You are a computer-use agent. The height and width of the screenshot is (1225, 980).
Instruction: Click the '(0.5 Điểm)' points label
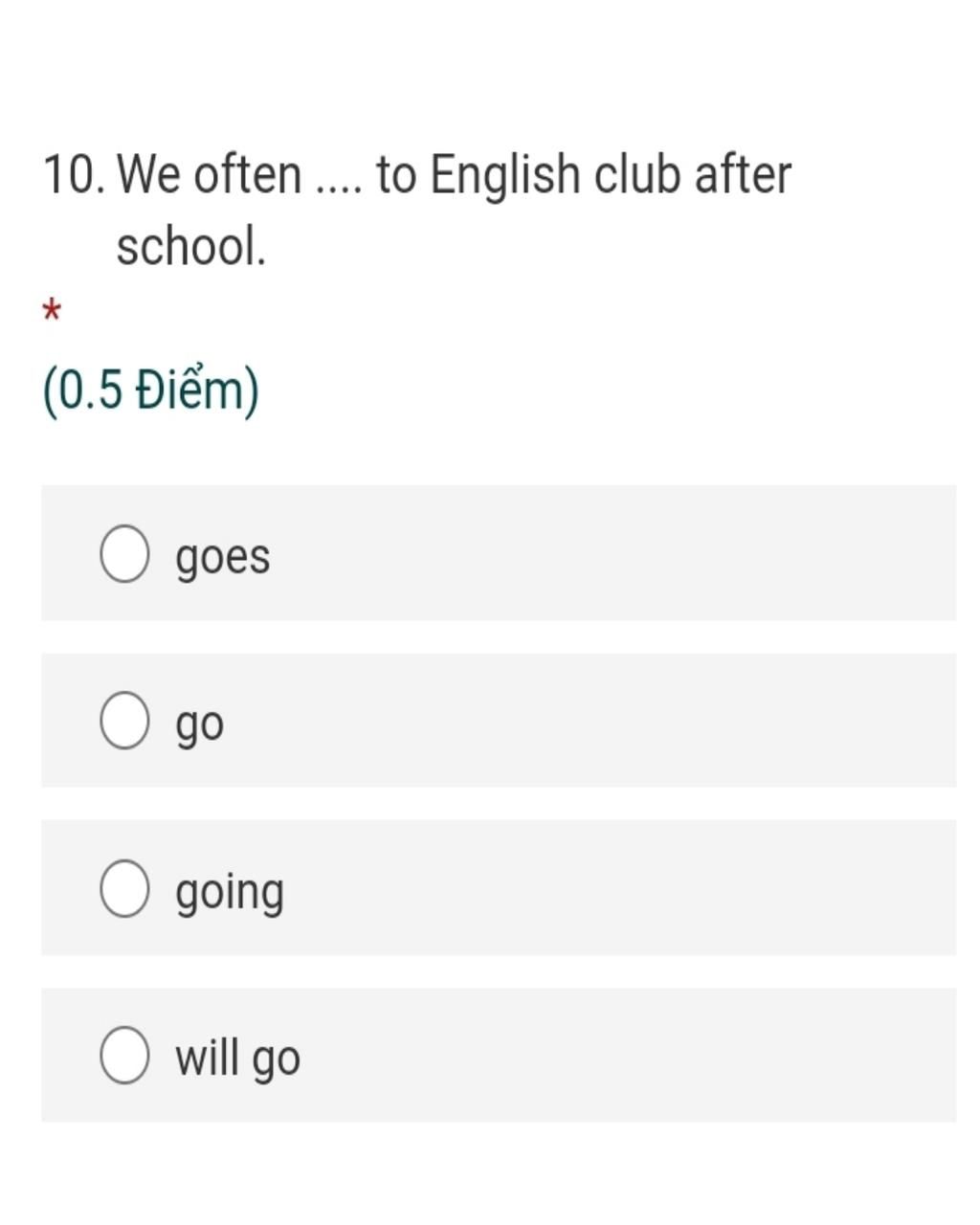click(x=150, y=391)
